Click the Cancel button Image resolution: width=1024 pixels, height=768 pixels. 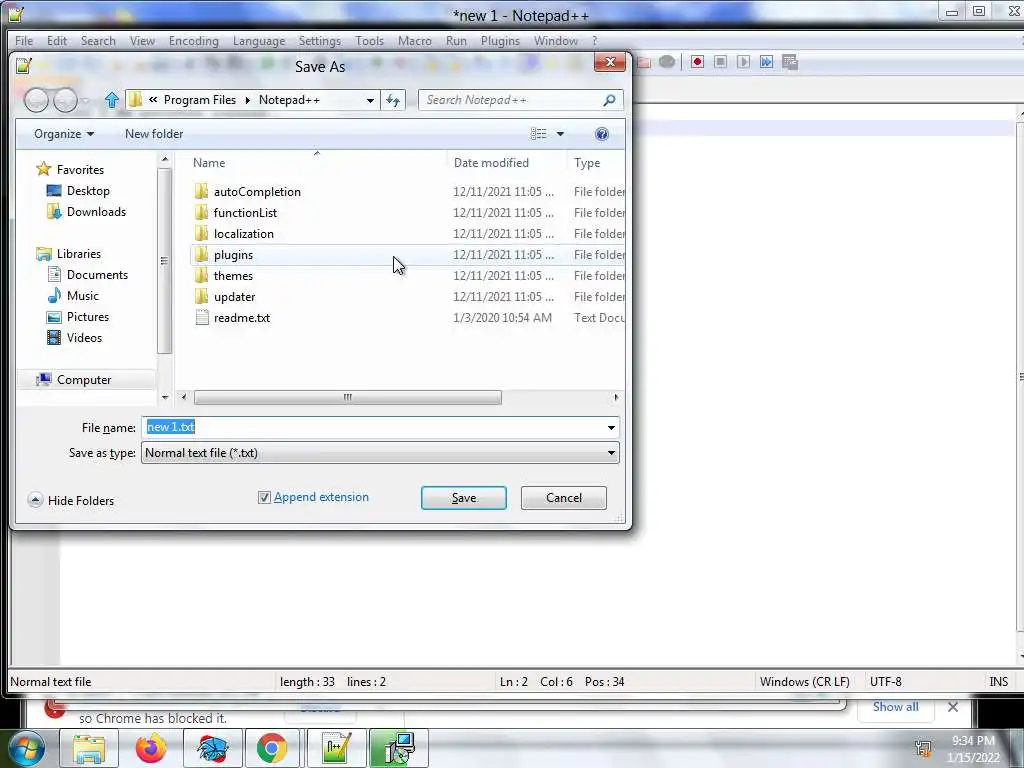point(564,498)
